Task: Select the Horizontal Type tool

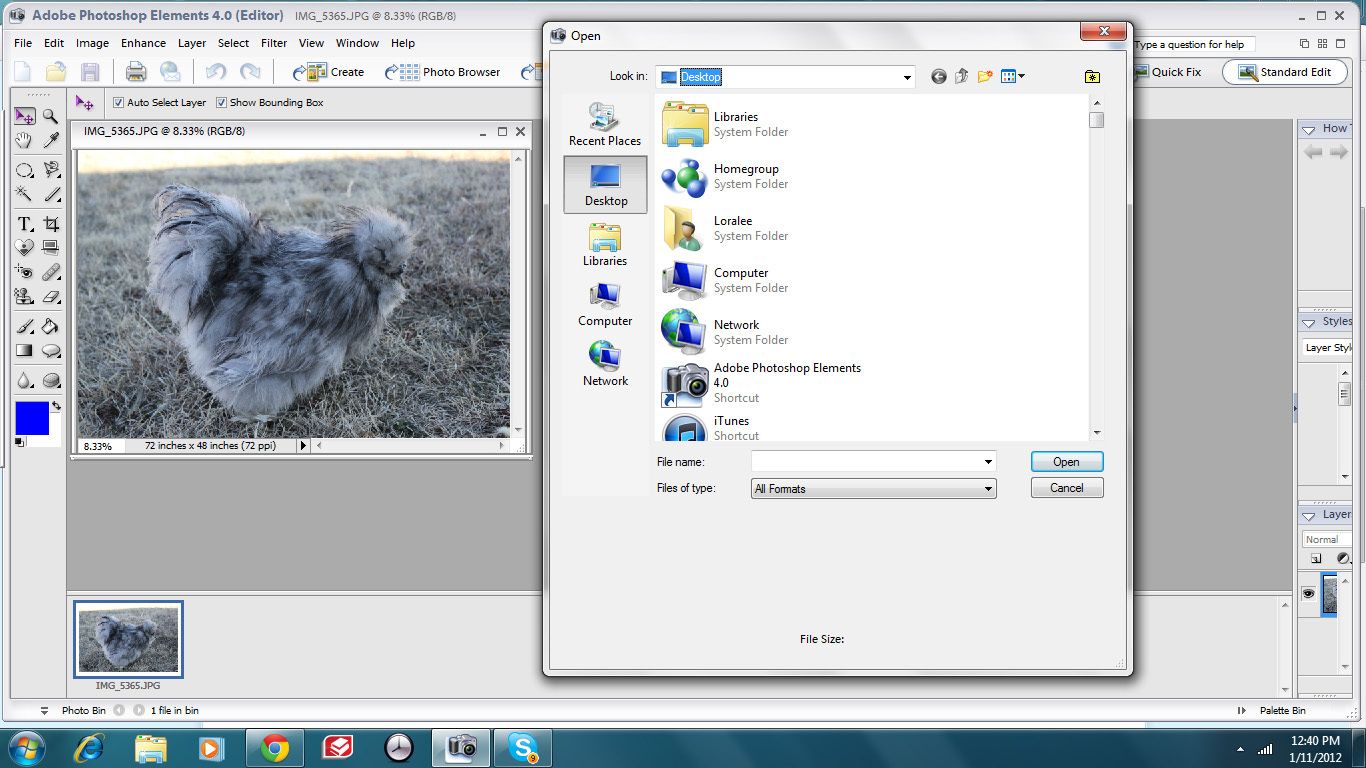Action: (24, 224)
